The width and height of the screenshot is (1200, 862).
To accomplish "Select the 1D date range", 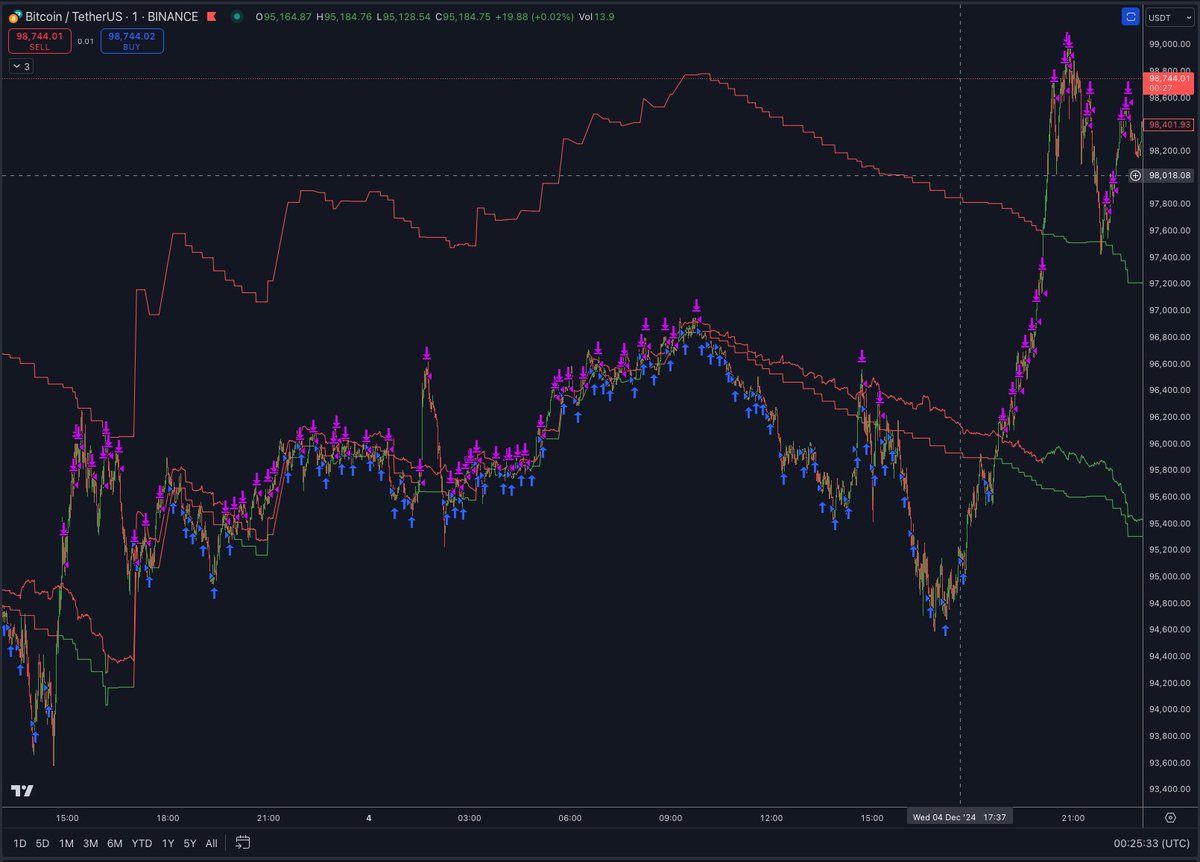I will click(x=20, y=843).
